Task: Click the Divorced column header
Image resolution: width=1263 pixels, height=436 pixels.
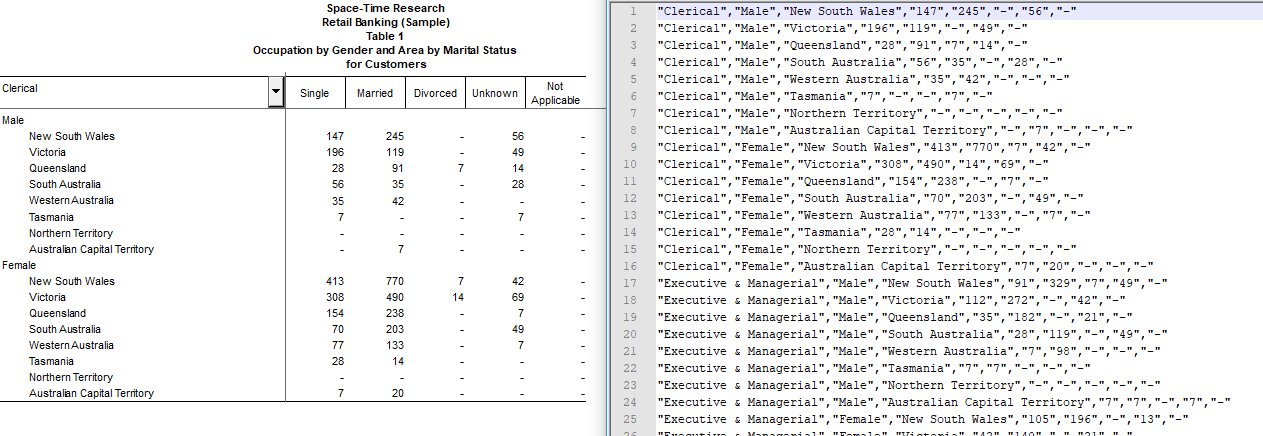Action: pos(434,94)
